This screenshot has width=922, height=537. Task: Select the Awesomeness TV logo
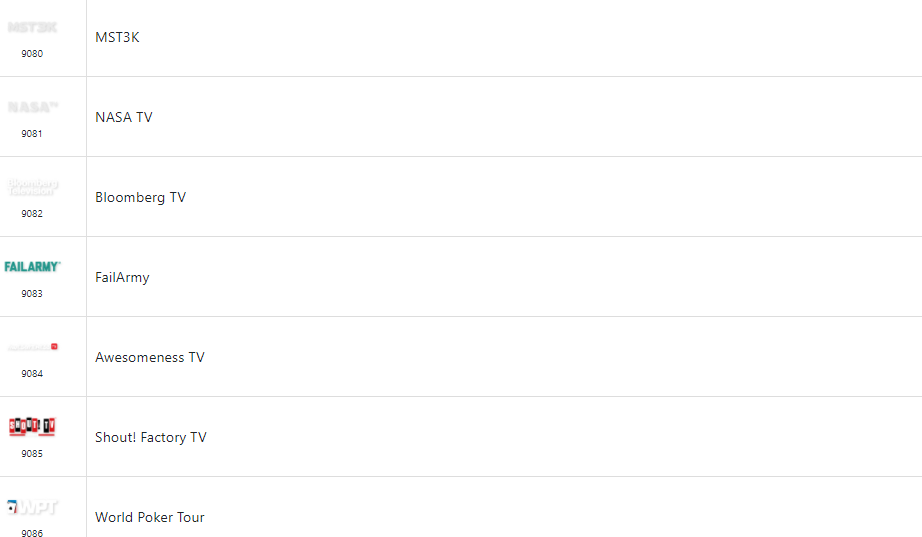click(x=32, y=347)
